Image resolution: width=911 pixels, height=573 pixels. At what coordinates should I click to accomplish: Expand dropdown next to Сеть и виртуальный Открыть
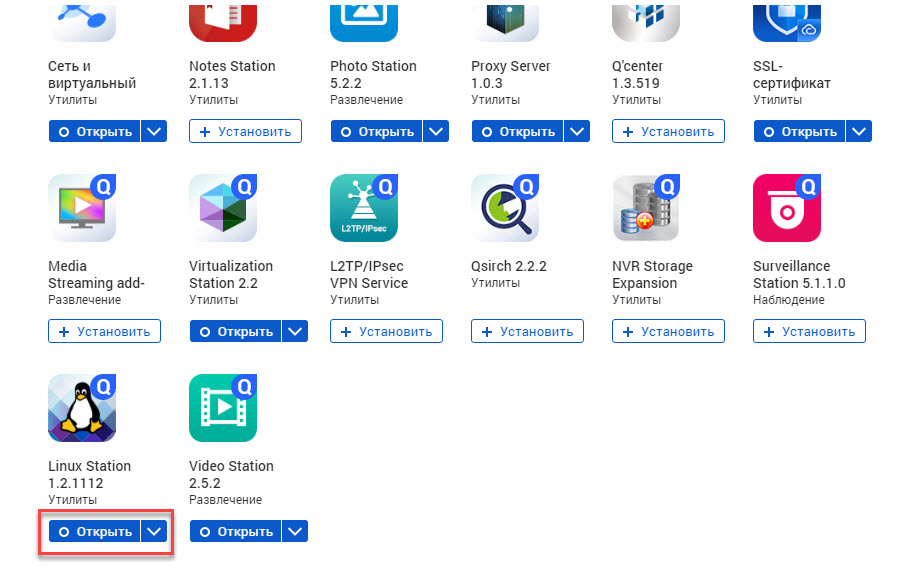tap(154, 131)
